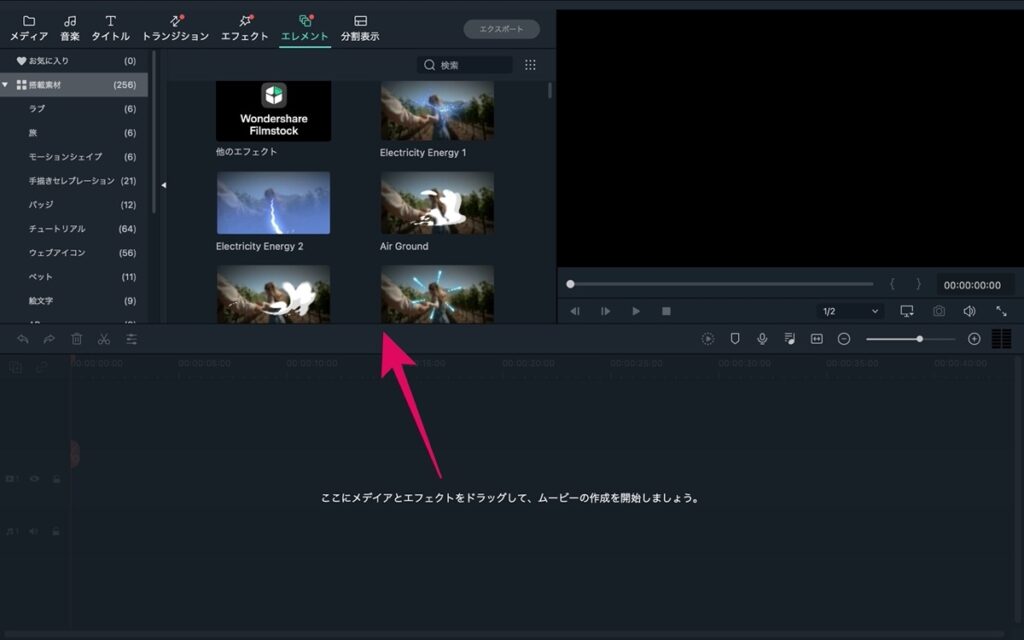Toggle video track 1 visibility eye
1024x640 pixels.
pyautogui.click(x=35, y=479)
